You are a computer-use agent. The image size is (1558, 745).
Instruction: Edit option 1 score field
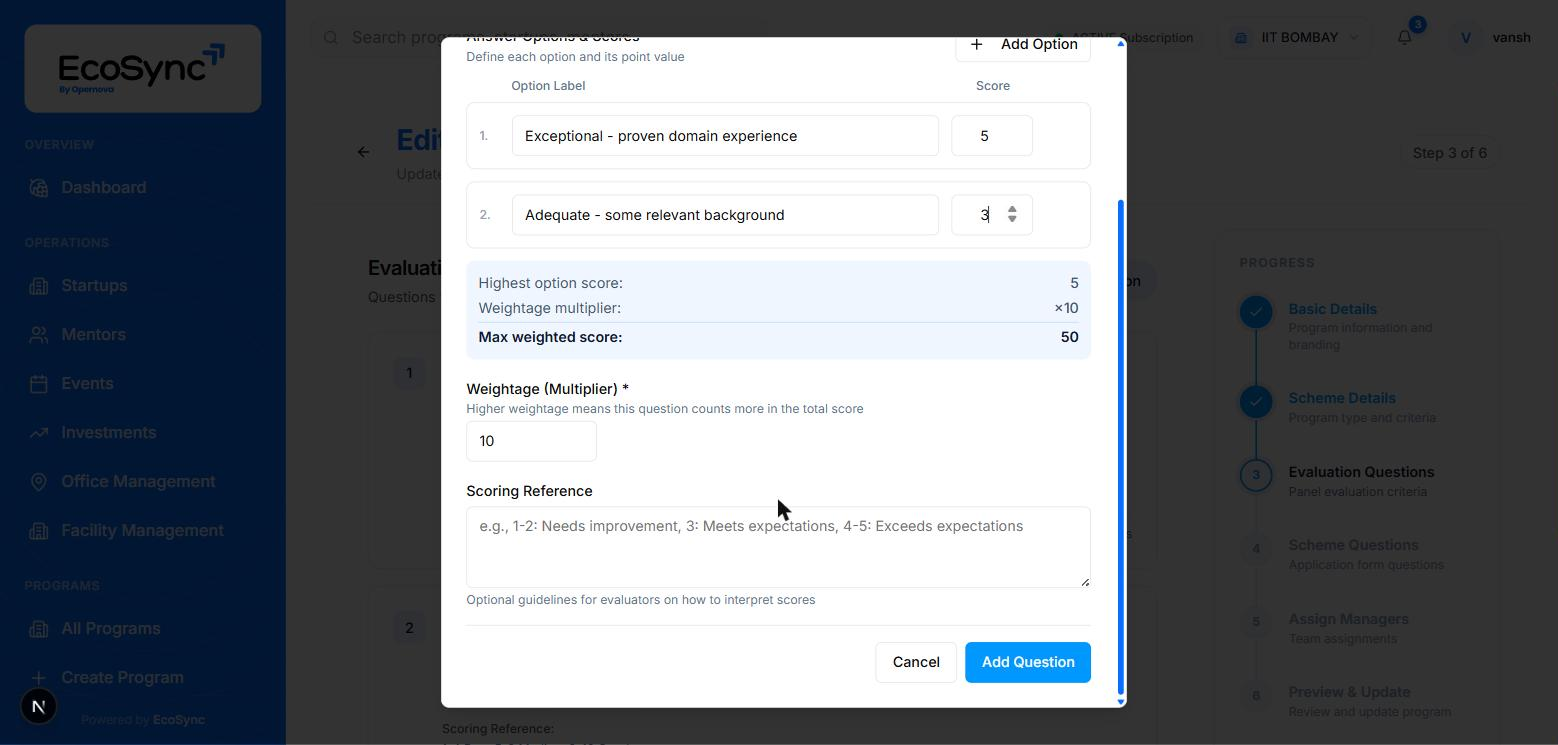[992, 136]
